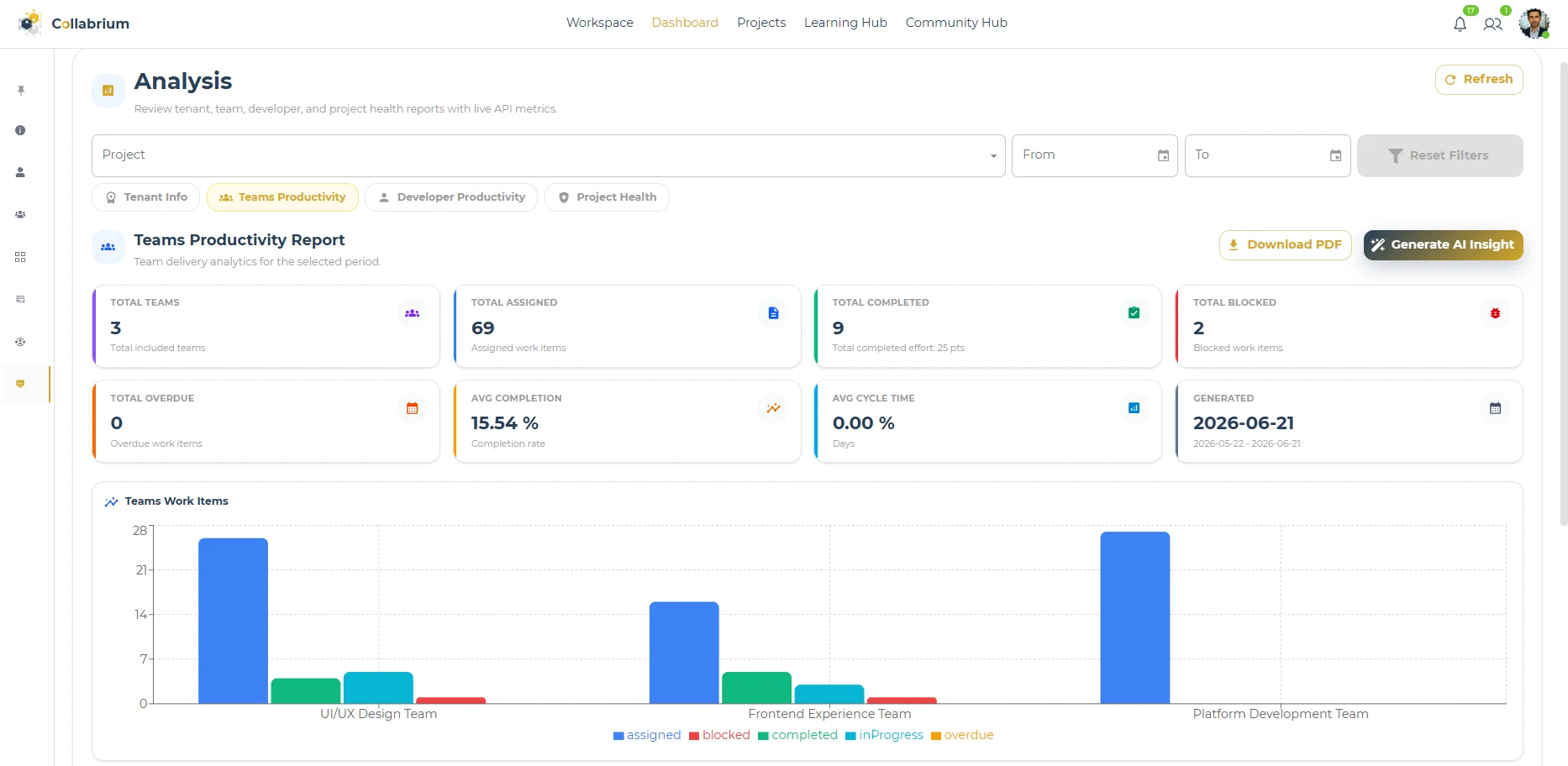The width and height of the screenshot is (1568, 766).
Task: Click the From date input field
Action: click(1094, 155)
